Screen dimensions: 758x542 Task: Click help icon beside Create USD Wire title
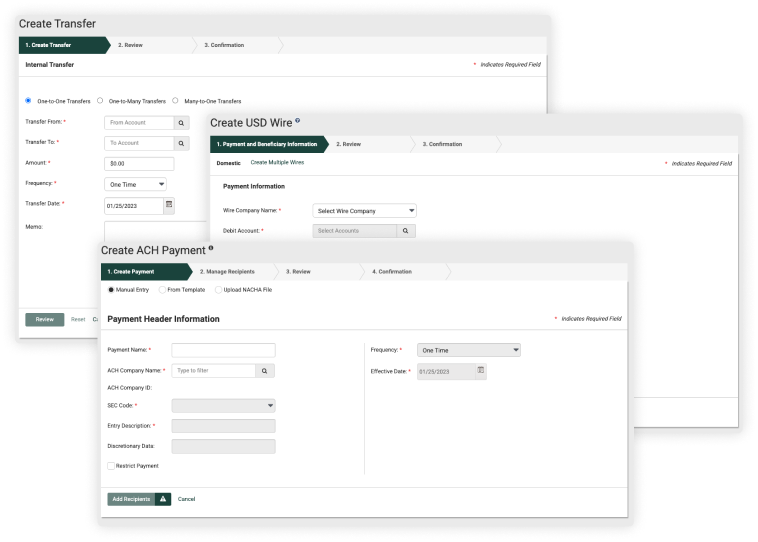tap(298, 121)
